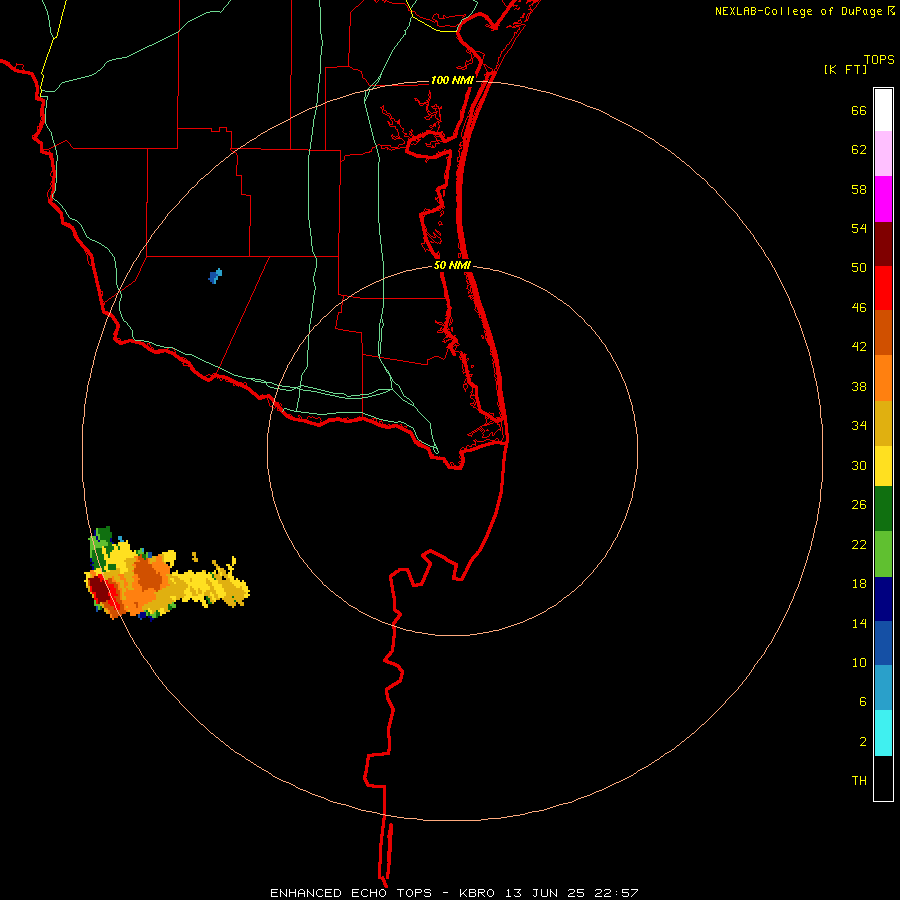The height and width of the screenshot is (900, 900).
Task: Click the 54 legend value label
Action: click(x=859, y=228)
